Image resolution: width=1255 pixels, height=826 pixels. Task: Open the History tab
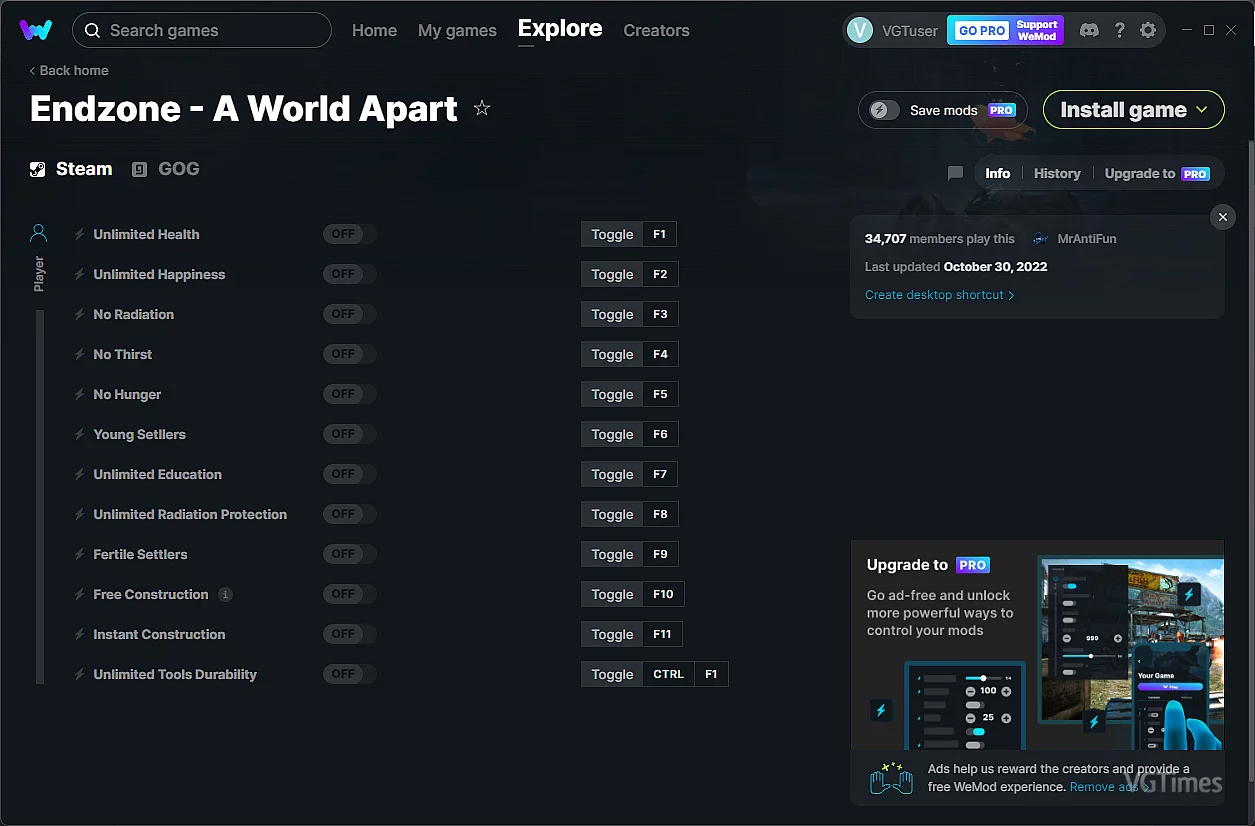tap(1057, 173)
